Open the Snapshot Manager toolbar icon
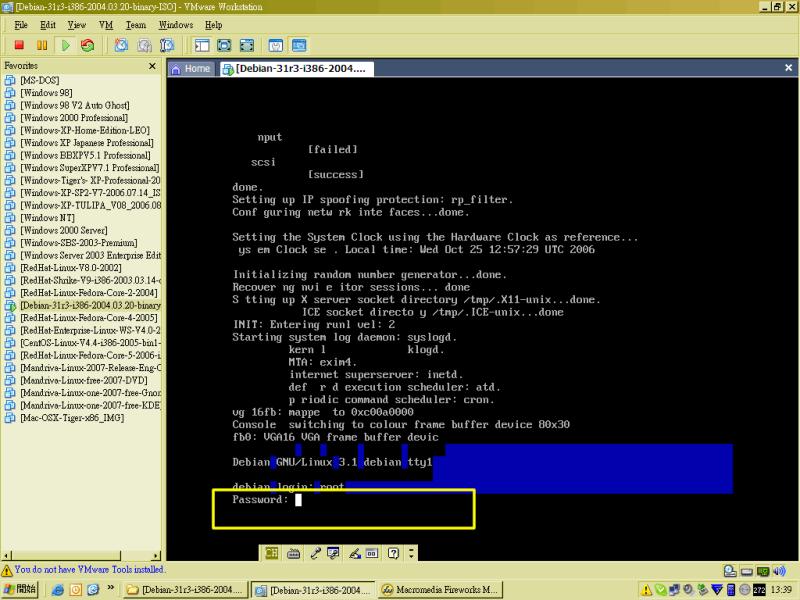The height and width of the screenshot is (600, 800). click(167, 45)
